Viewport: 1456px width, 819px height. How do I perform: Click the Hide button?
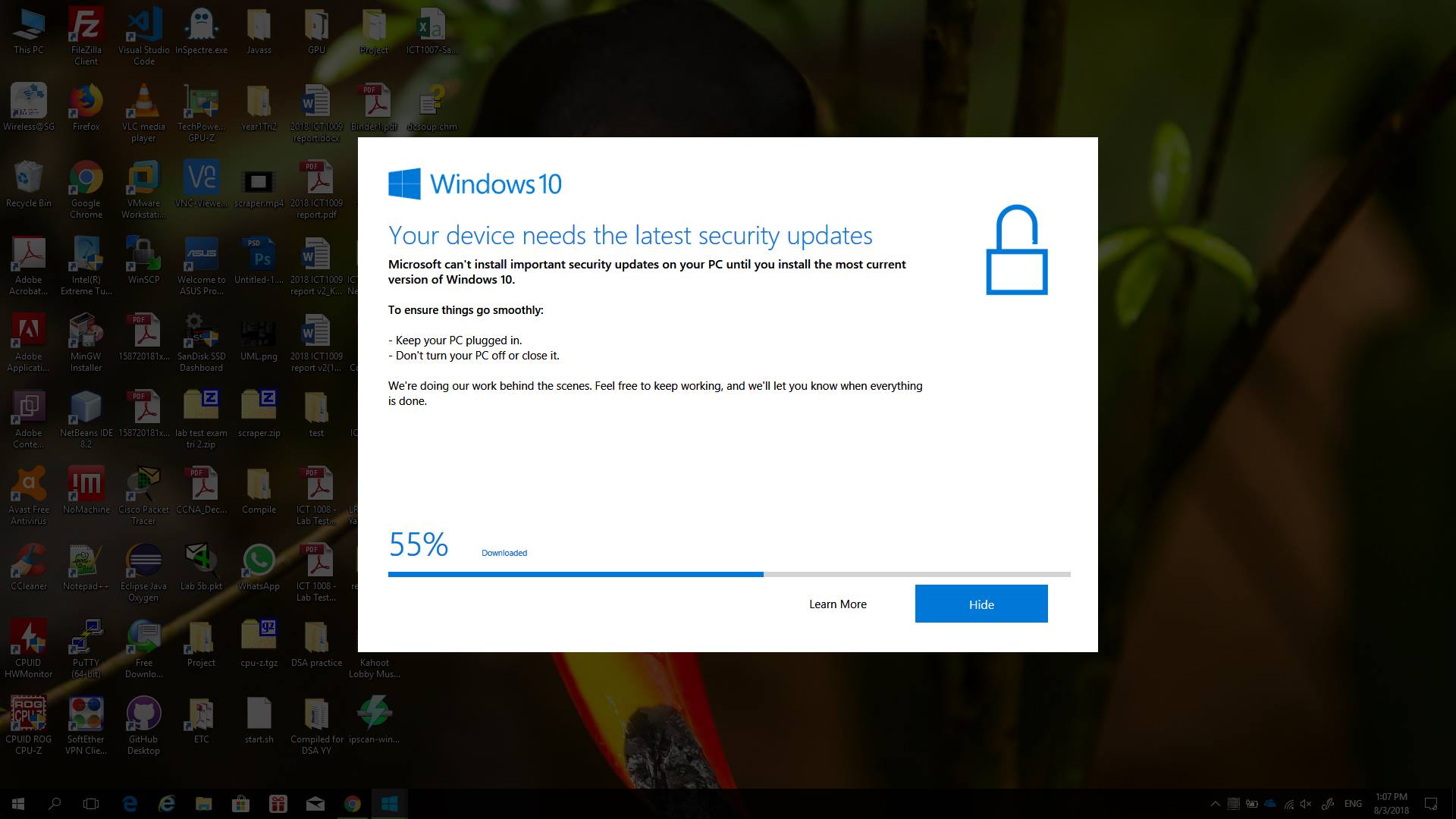coord(981,604)
